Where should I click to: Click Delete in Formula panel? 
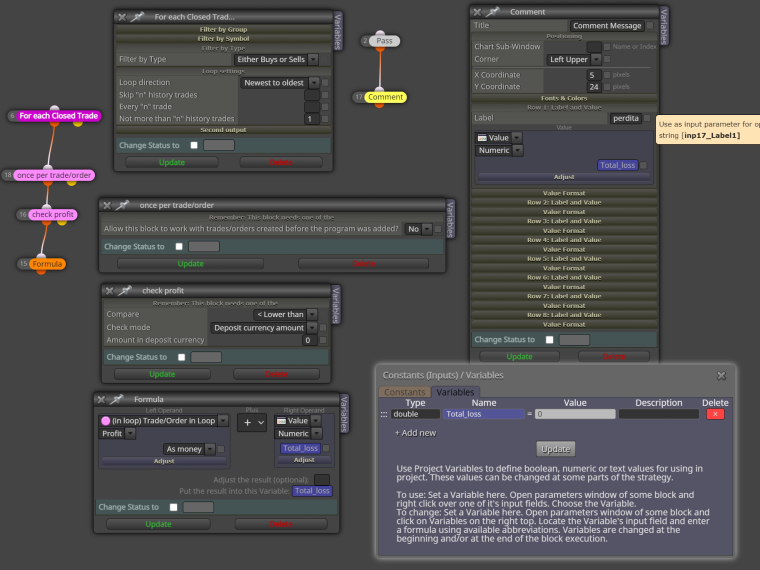(281, 524)
